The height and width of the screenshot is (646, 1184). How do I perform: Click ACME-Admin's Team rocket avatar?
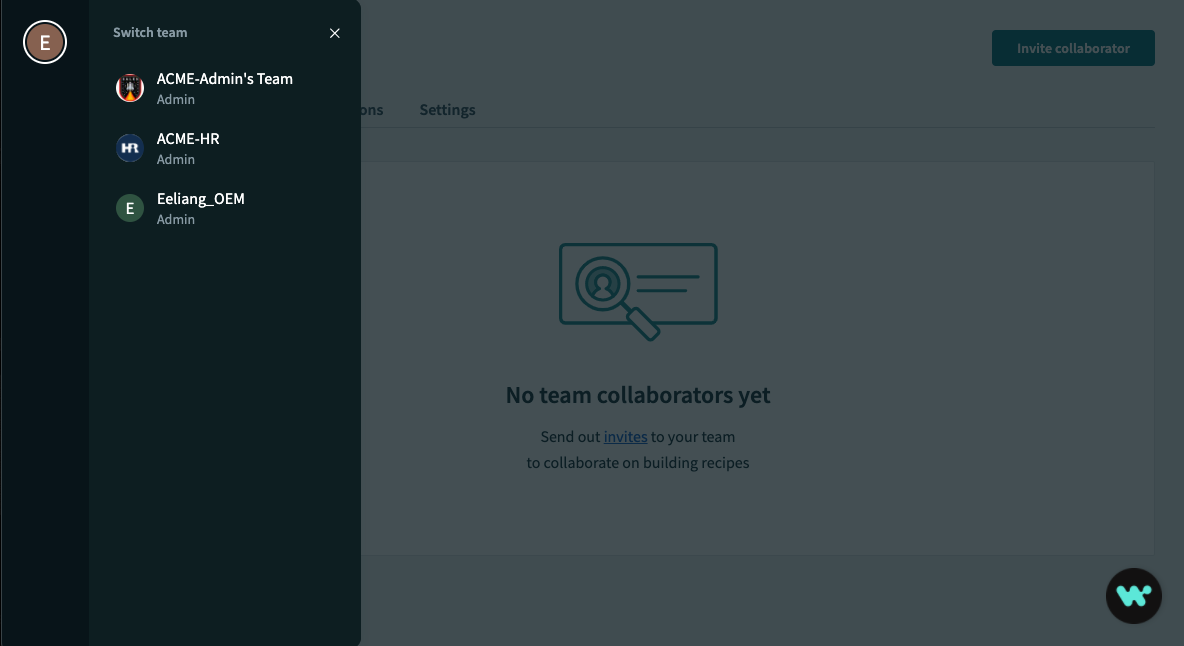[x=130, y=87]
